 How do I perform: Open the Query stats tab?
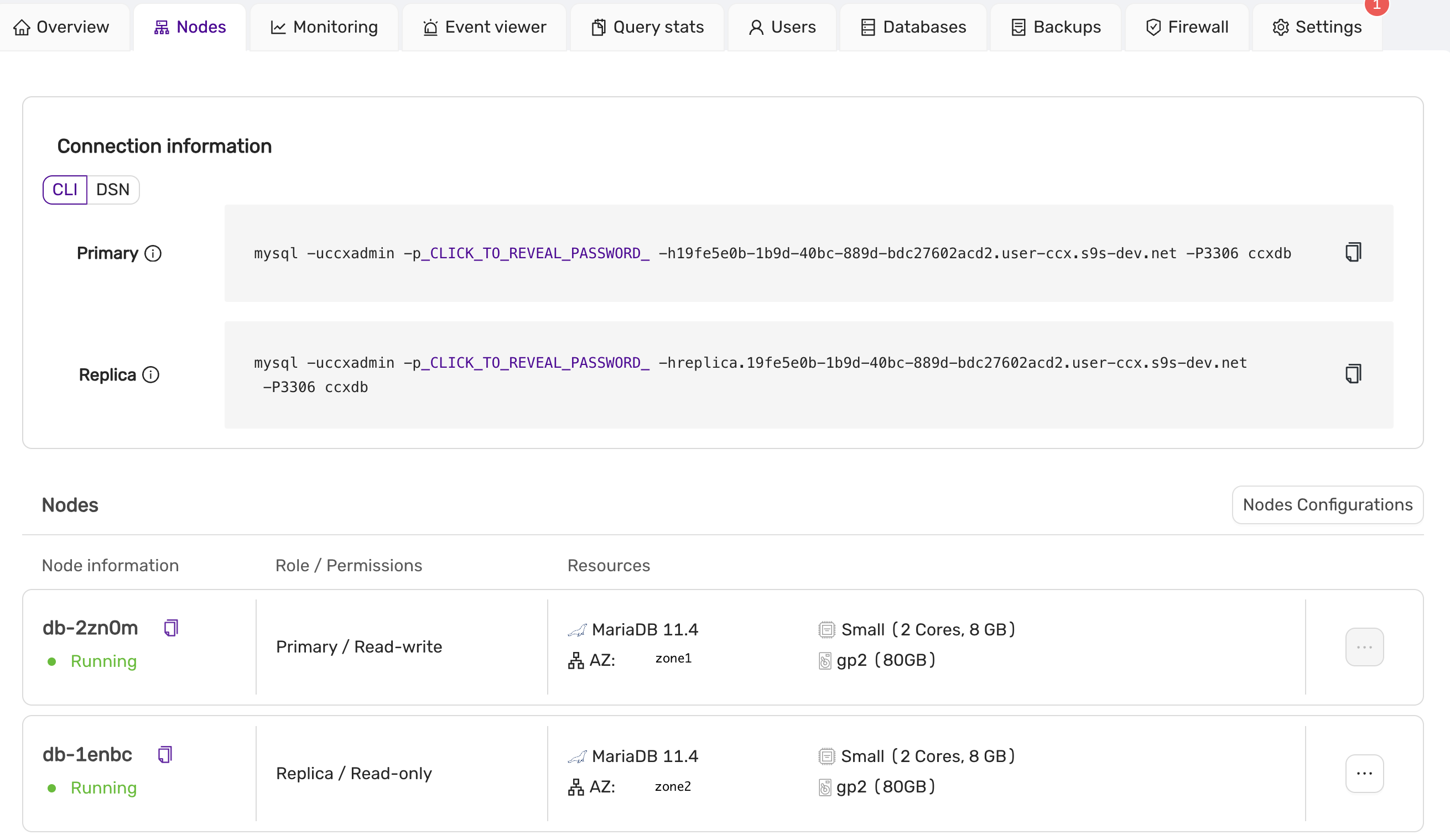(x=647, y=27)
